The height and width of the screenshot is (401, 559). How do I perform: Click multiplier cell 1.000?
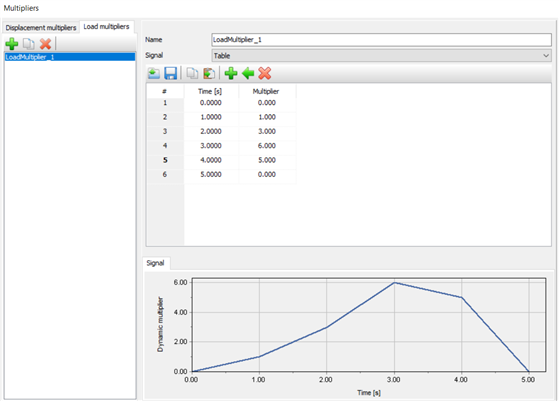coord(267,117)
